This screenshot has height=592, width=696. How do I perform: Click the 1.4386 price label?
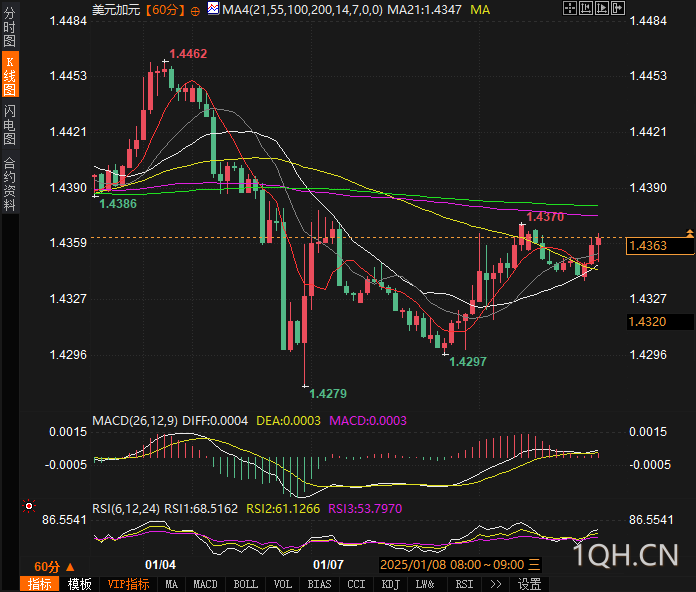pos(118,204)
